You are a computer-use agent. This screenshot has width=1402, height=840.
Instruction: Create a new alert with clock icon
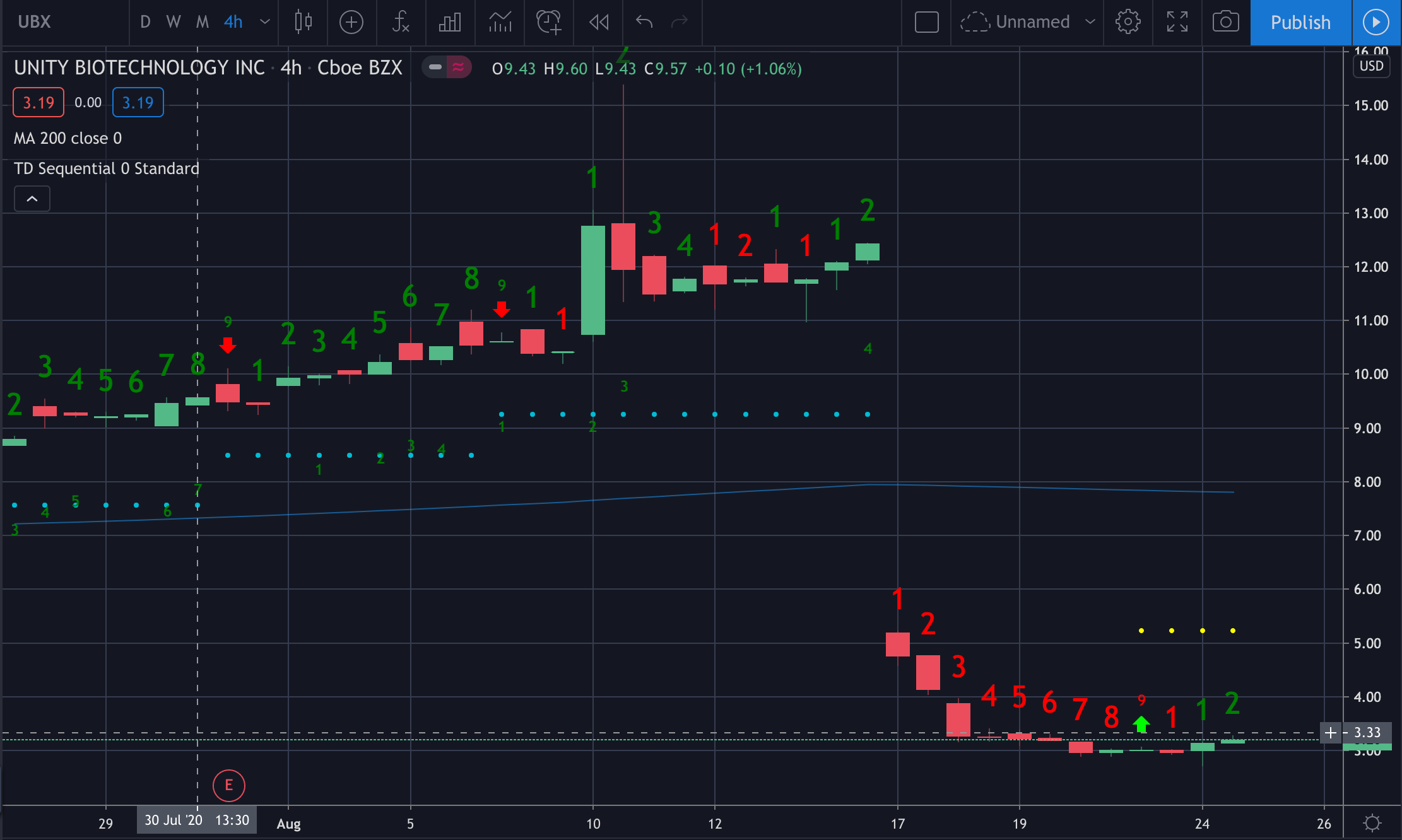549,23
